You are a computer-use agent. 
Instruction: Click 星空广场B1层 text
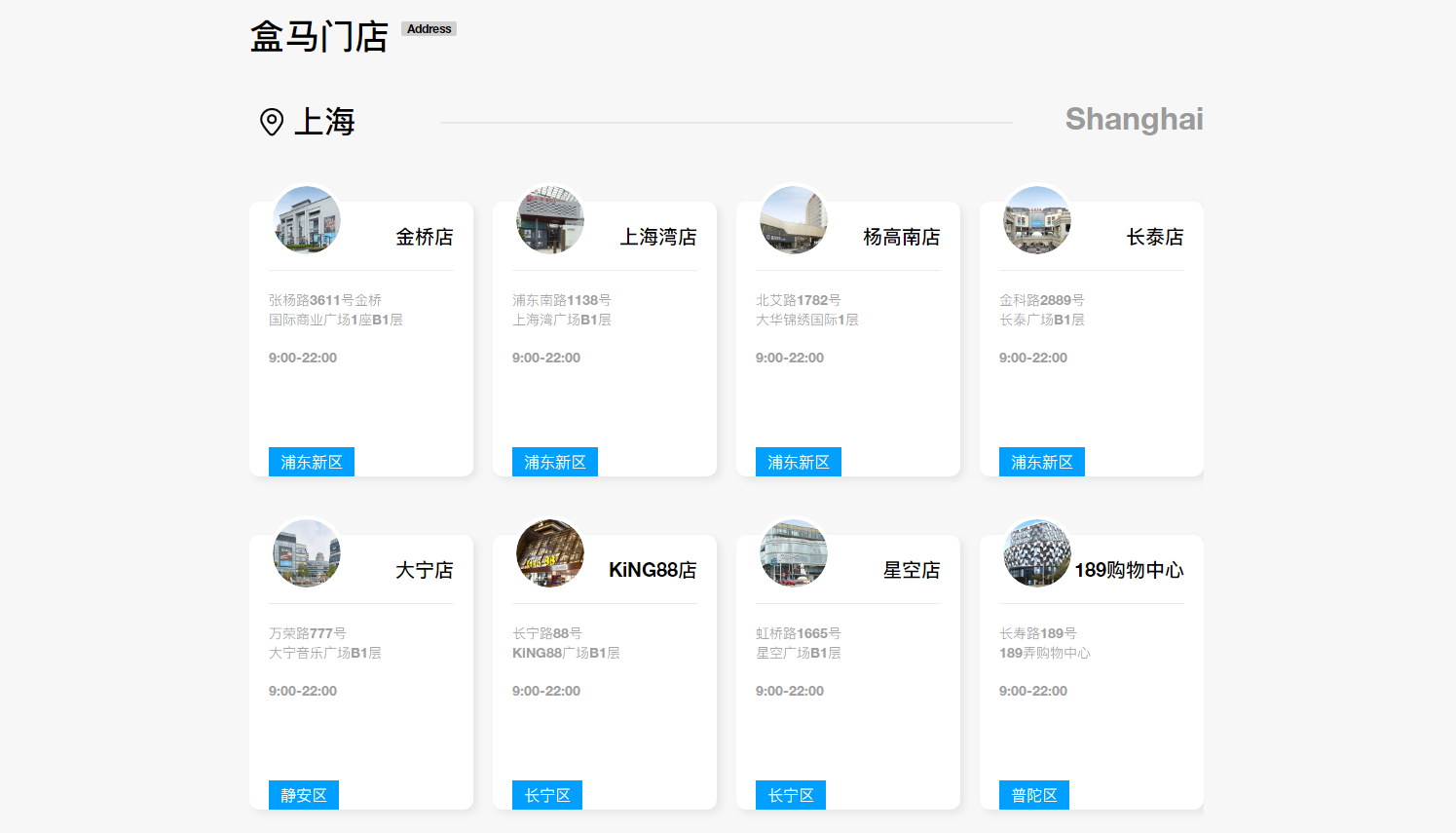click(x=799, y=653)
